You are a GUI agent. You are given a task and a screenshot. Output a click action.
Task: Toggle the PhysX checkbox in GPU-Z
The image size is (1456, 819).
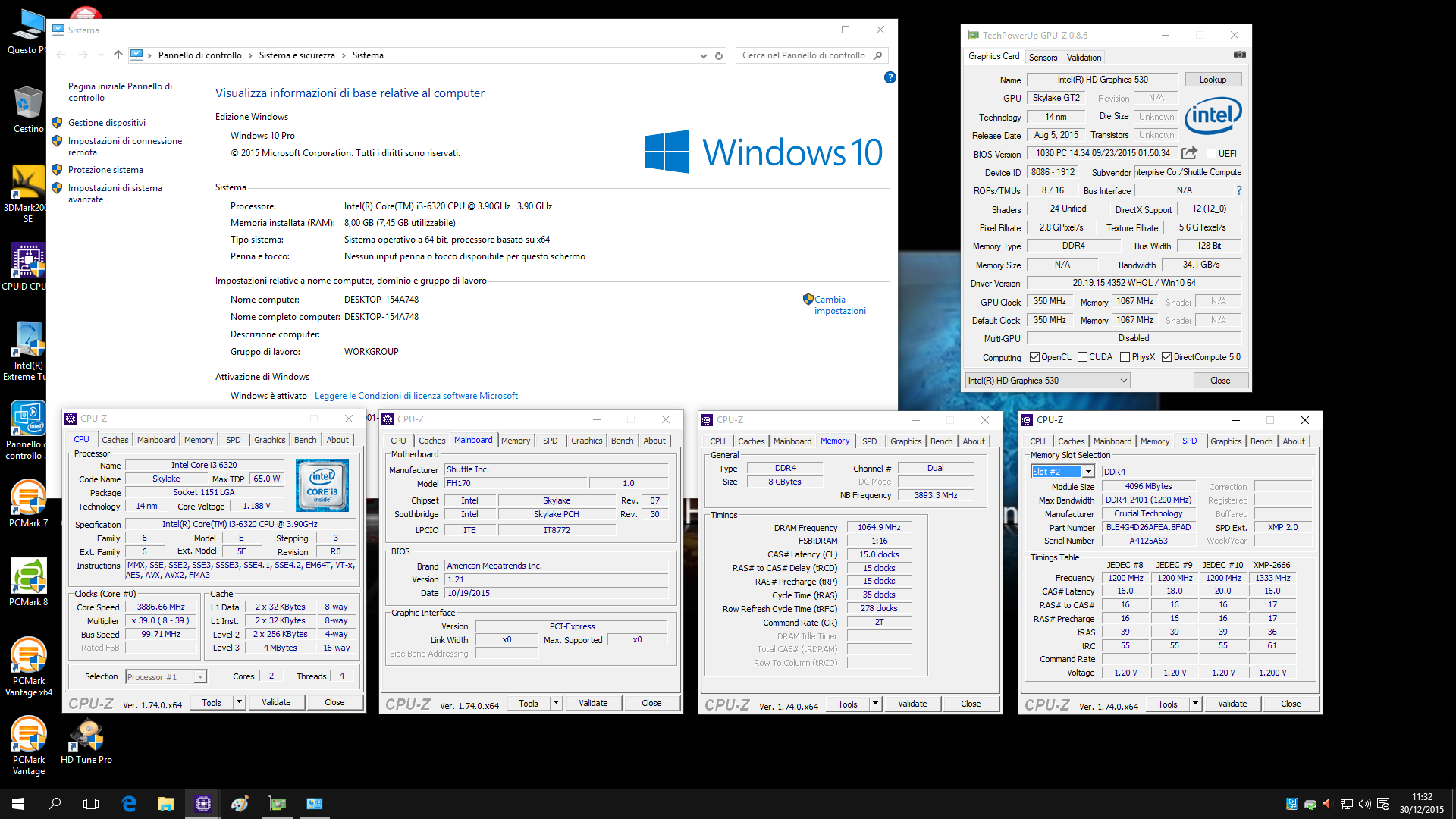click(1125, 357)
